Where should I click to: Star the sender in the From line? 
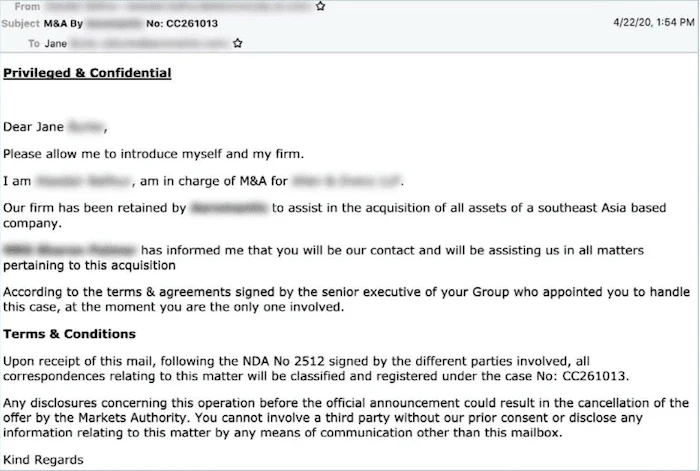click(x=320, y=6)
